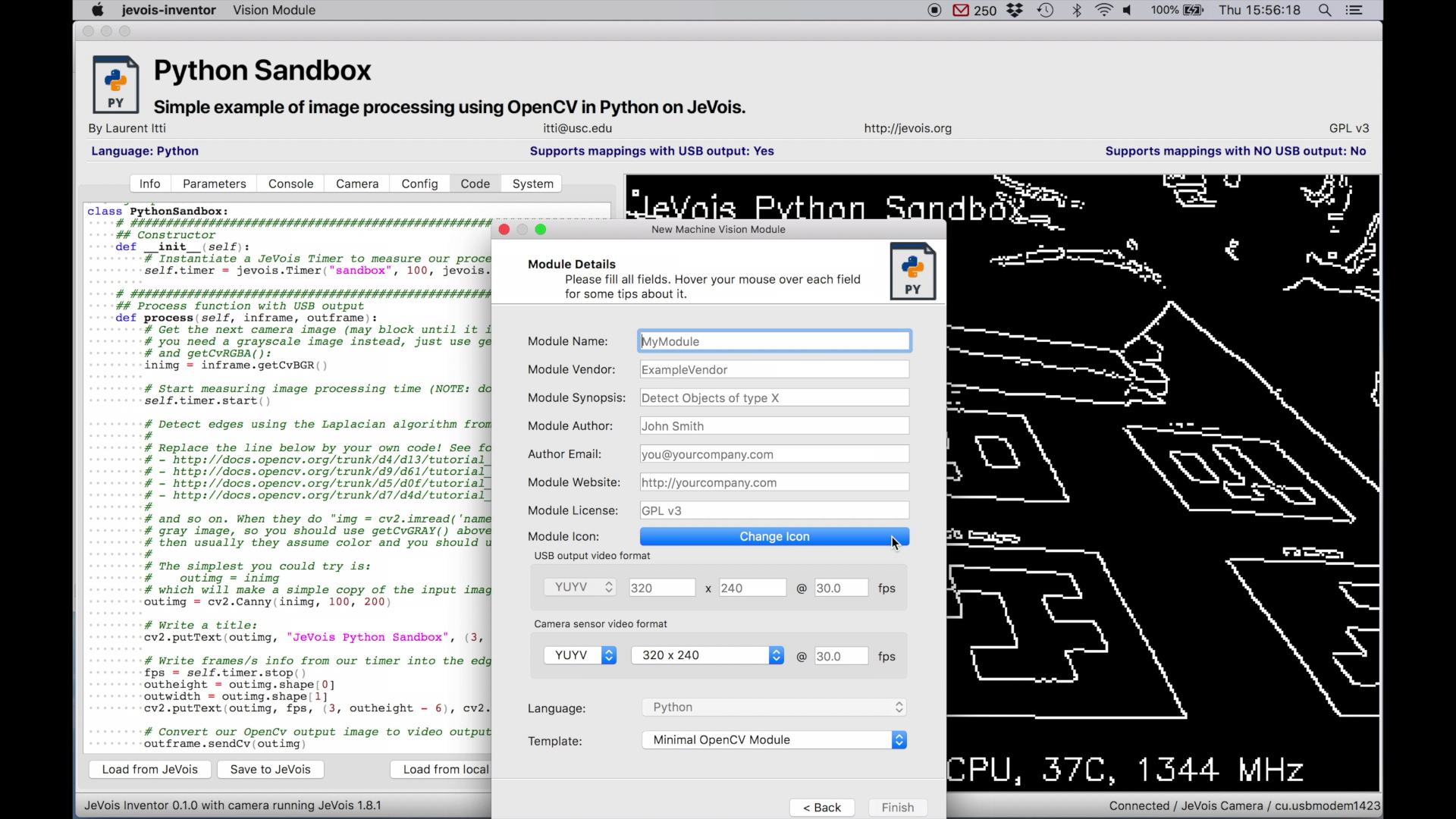Open the Dropbox menu bar icon
This screenshot has height=819, width=1456.
1015,10
